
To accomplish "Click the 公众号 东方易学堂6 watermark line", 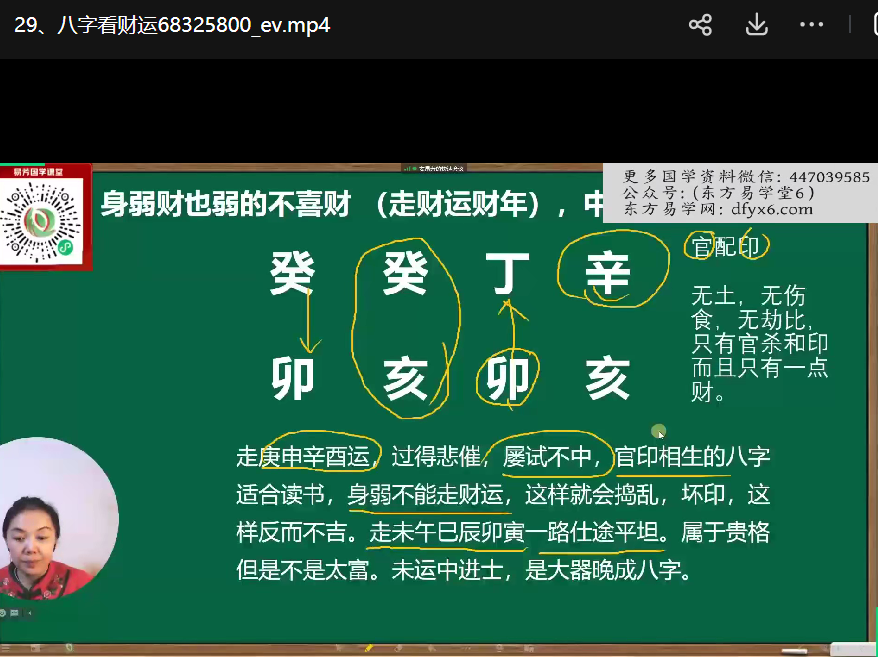I will (x=720, y=193).
